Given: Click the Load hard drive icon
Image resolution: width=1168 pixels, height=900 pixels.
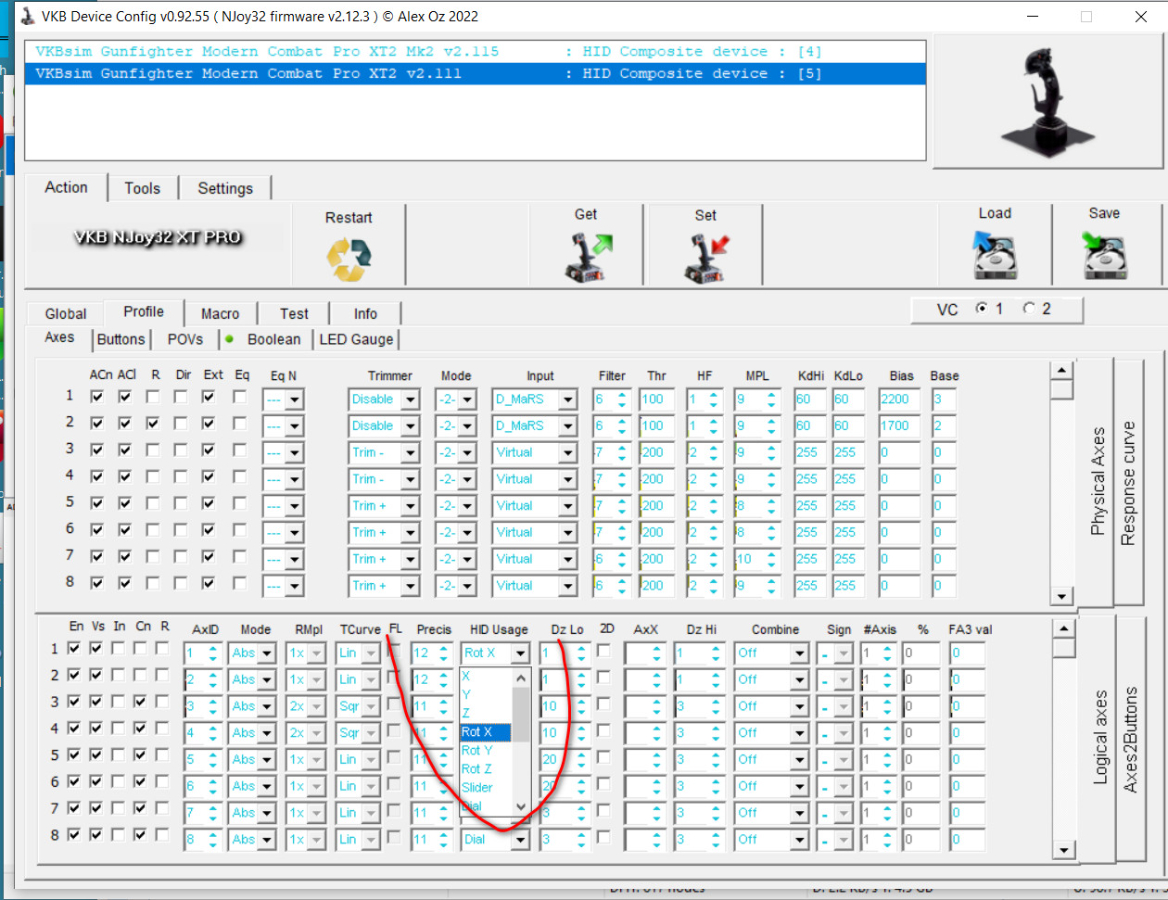Looking at the screenshot, I should 994,256.
